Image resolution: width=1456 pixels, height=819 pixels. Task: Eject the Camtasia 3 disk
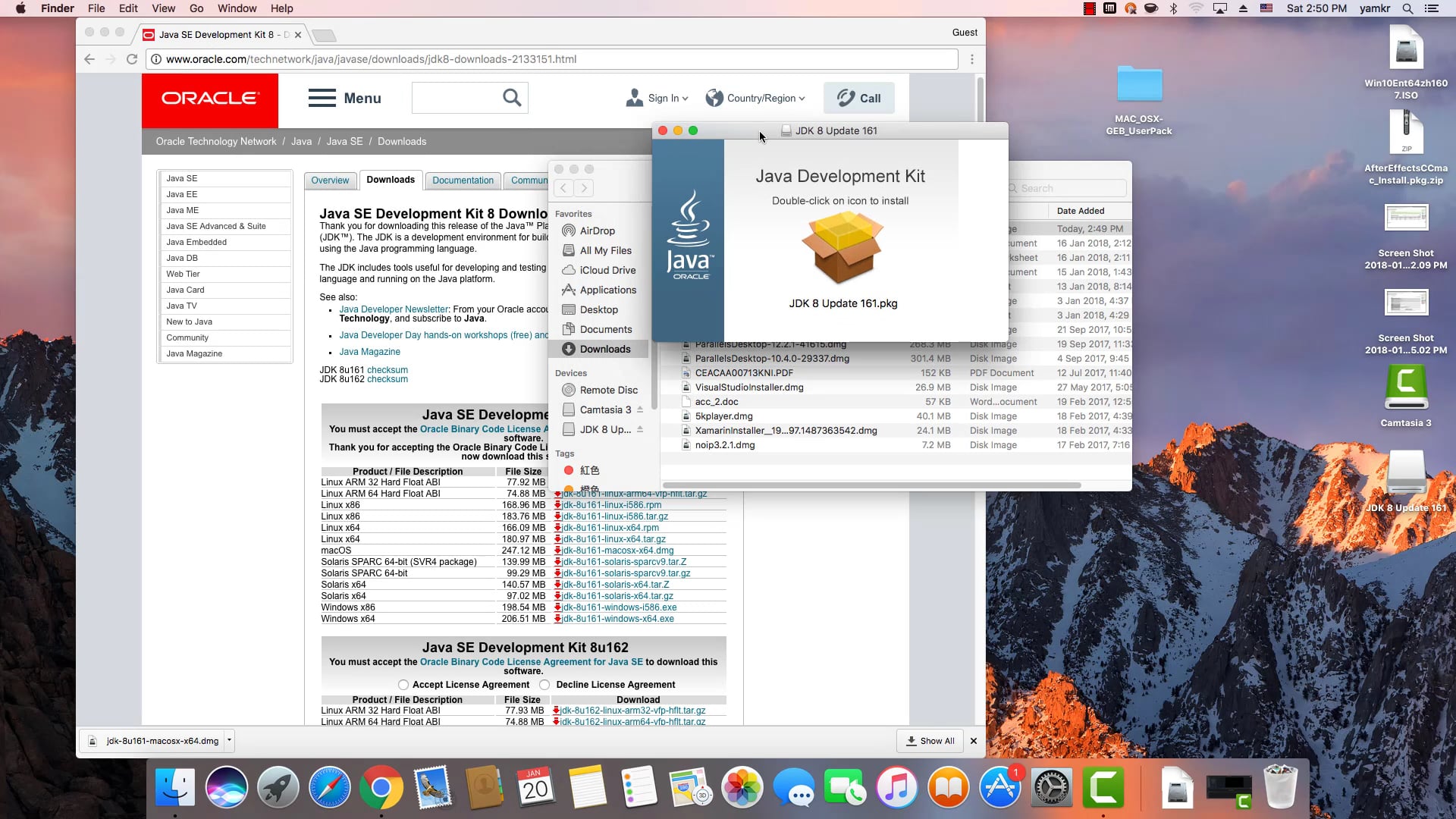[x=640, y=409]
